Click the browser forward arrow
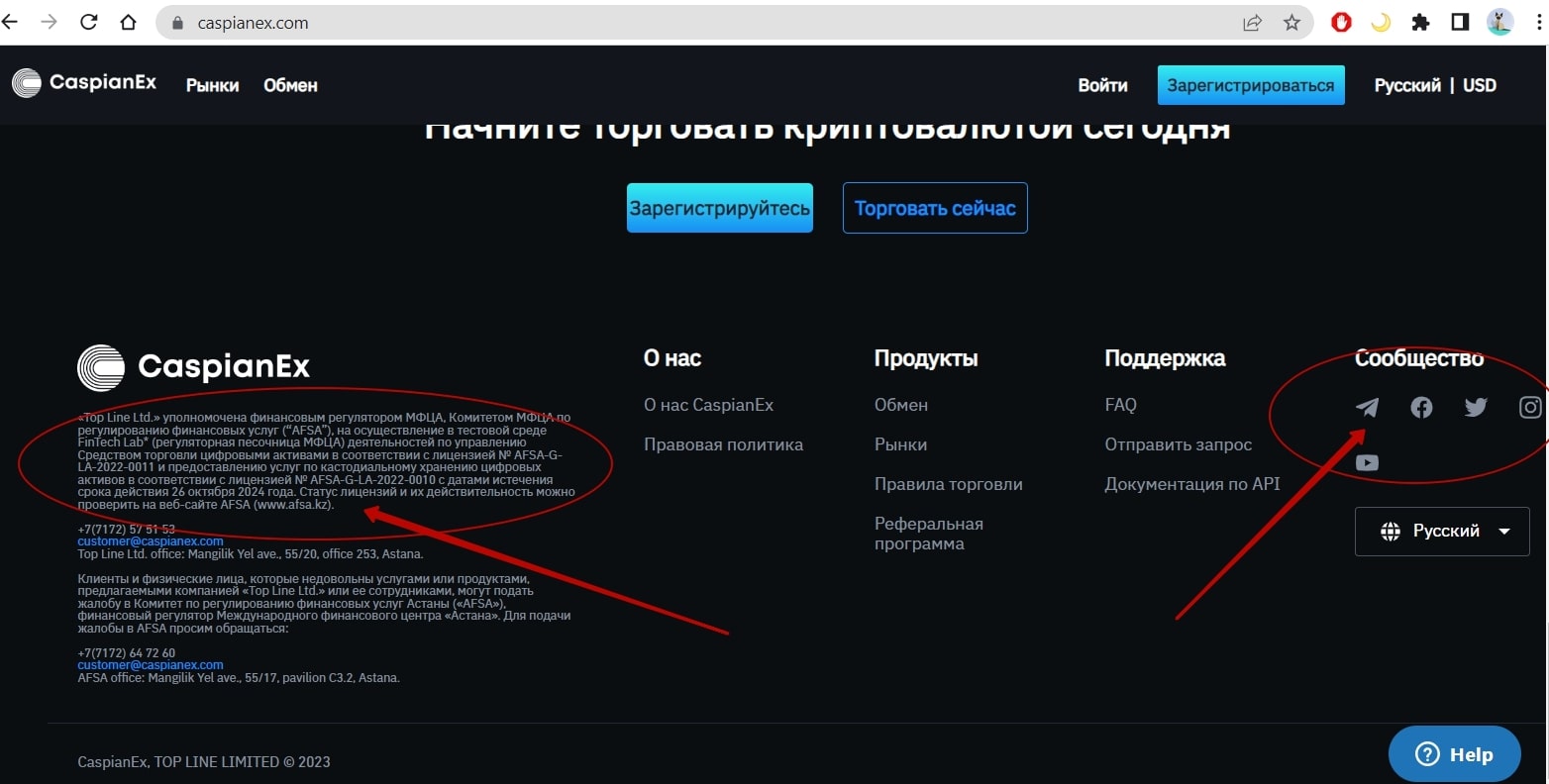This screenshot has height=784, width=1549. [49, 22]
